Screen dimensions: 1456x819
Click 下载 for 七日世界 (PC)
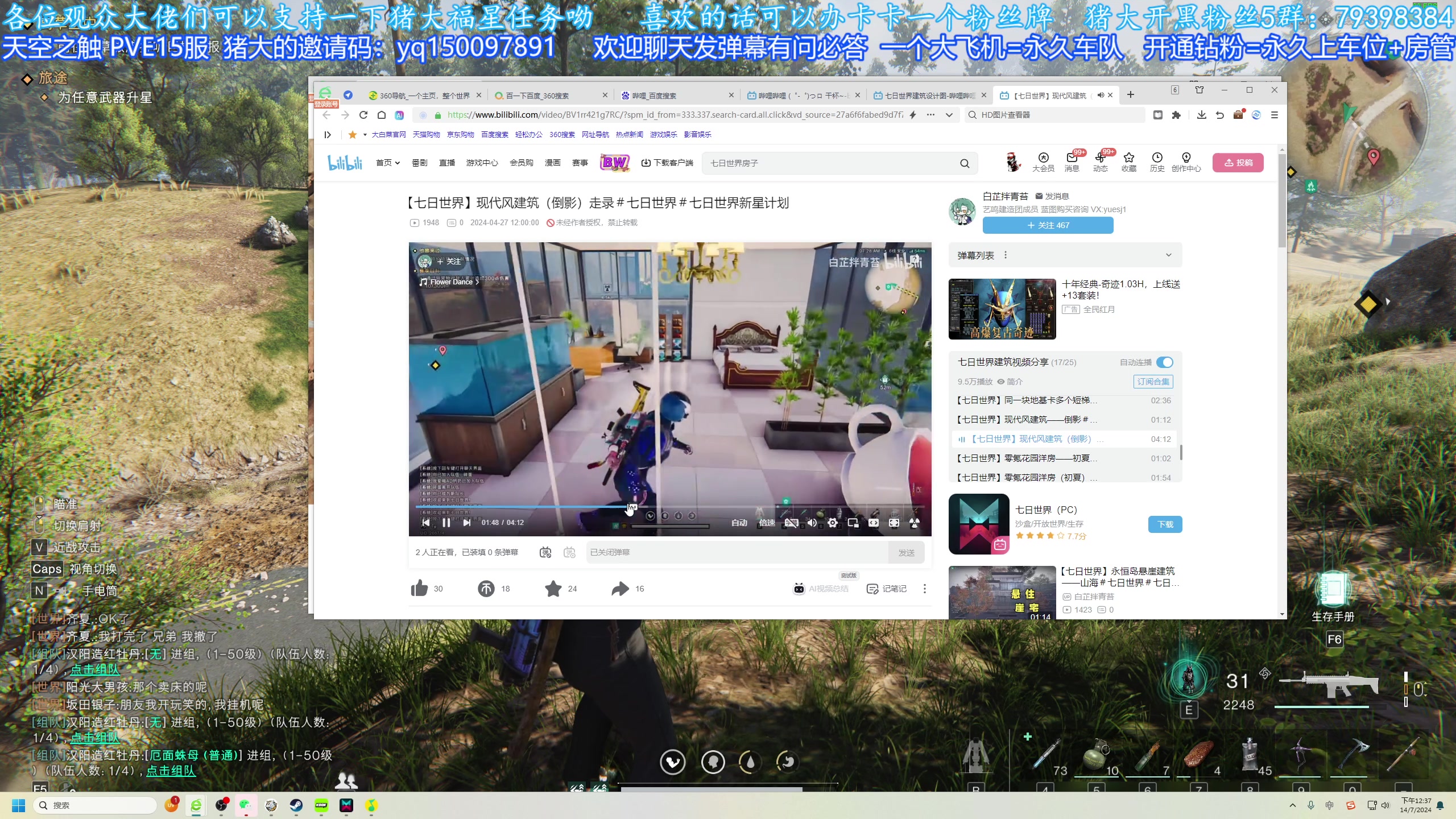pyautogui.click(x=1165, y=524)
